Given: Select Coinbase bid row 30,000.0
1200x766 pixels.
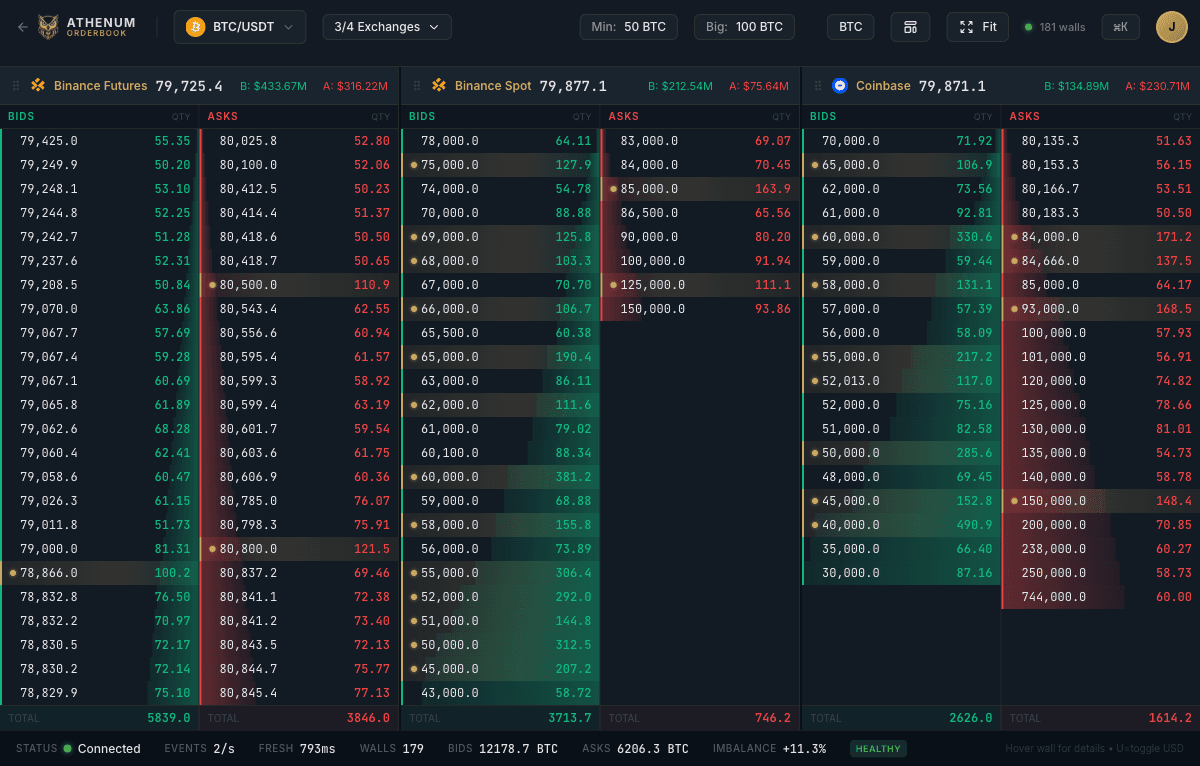Looking at the screenshot, I should click(x=901, y=573).
